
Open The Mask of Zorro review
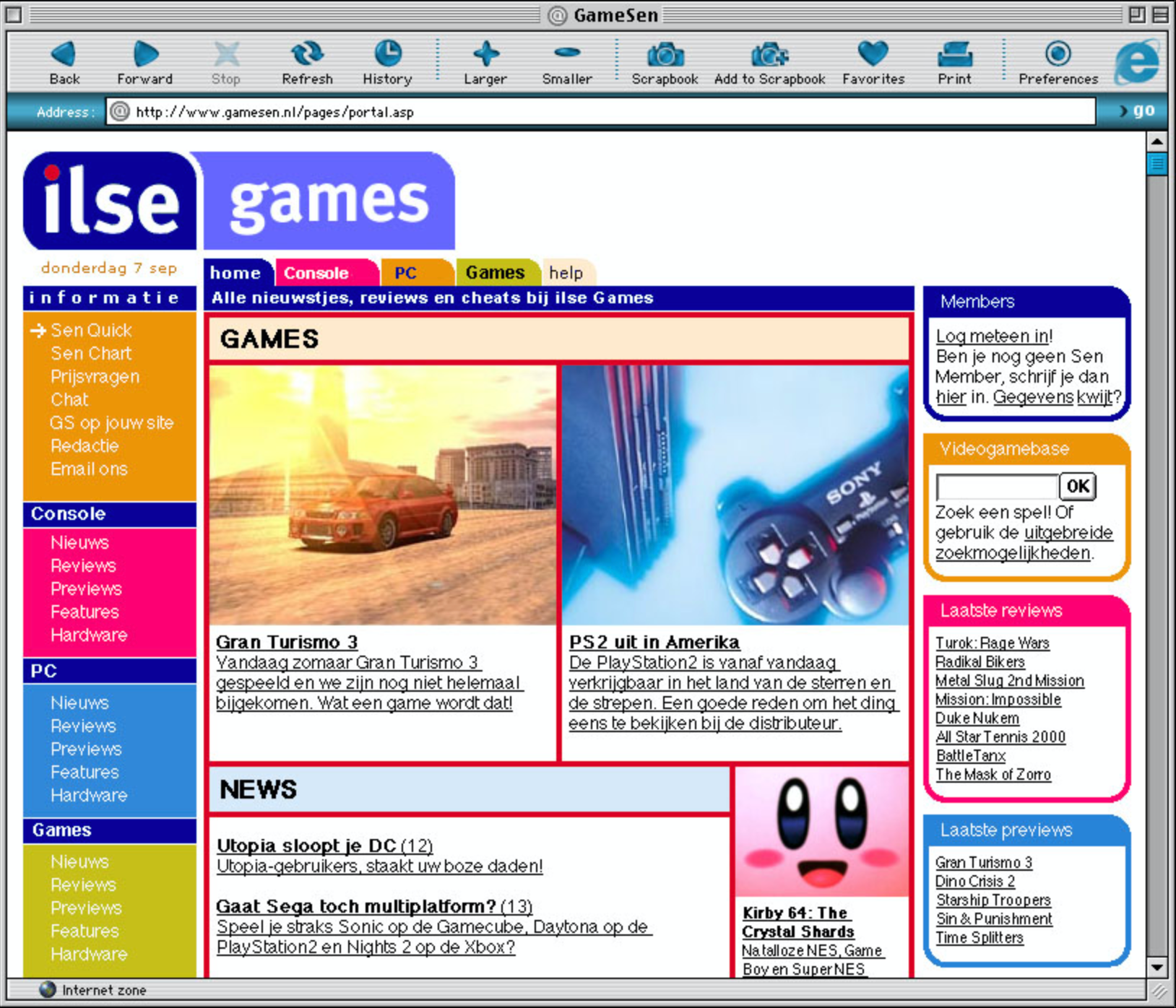pos(993,774)
